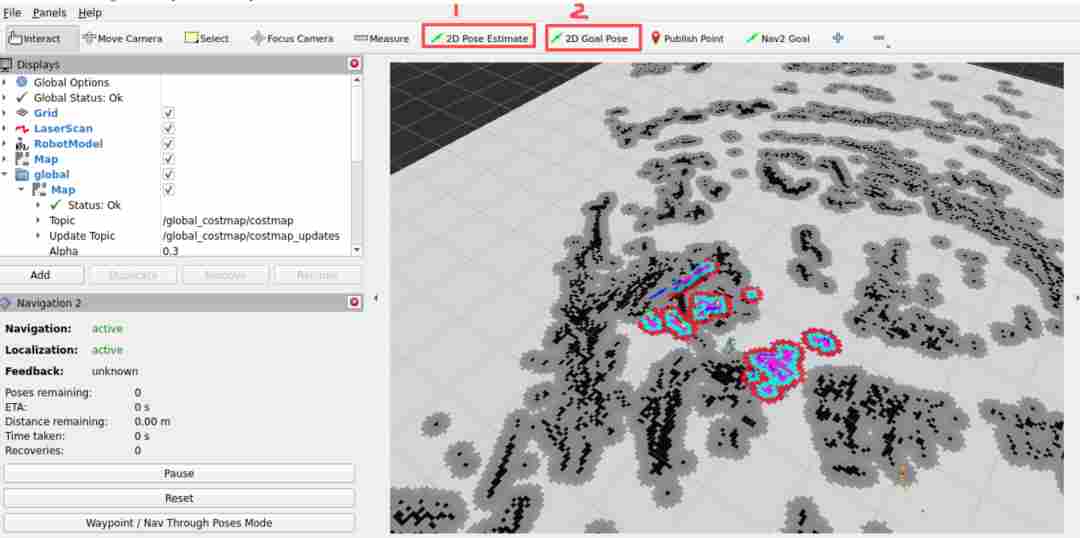Click the LaserScan display icon

click(x=21, y=128)
